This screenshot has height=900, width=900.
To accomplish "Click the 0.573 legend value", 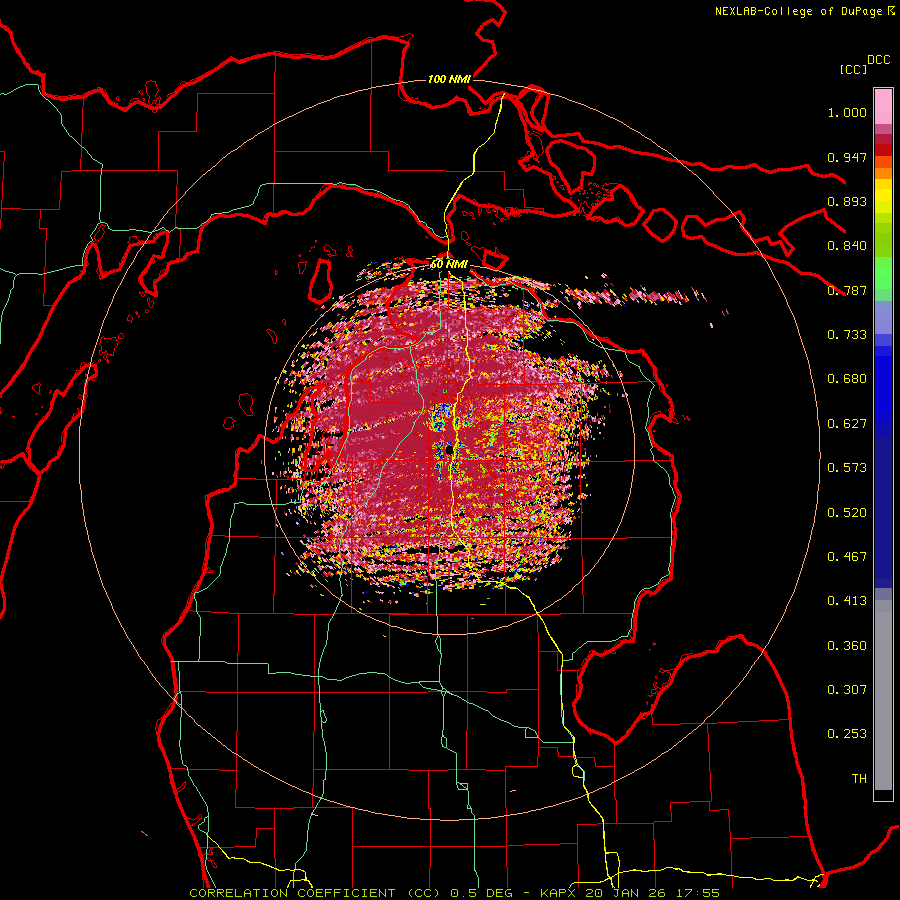I will click(x=847, y=468).
